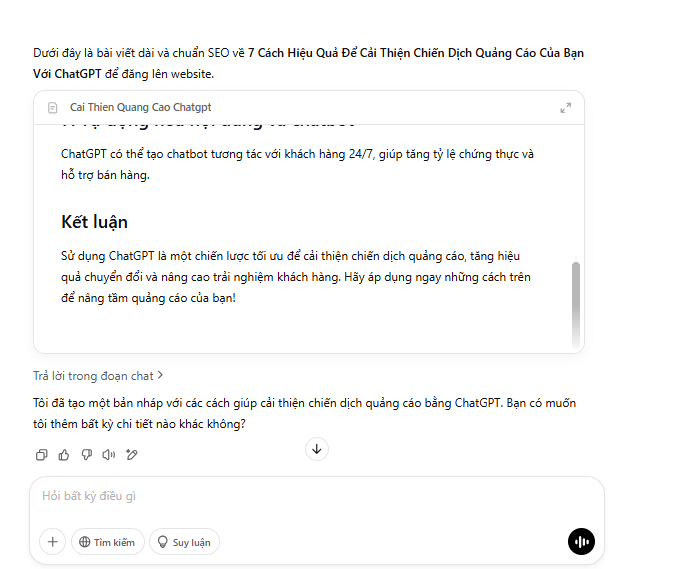Viewport: 700px width, 569px height.
Task: Open the attachment menu with the plus button
Action: click(x=52, y=542)
